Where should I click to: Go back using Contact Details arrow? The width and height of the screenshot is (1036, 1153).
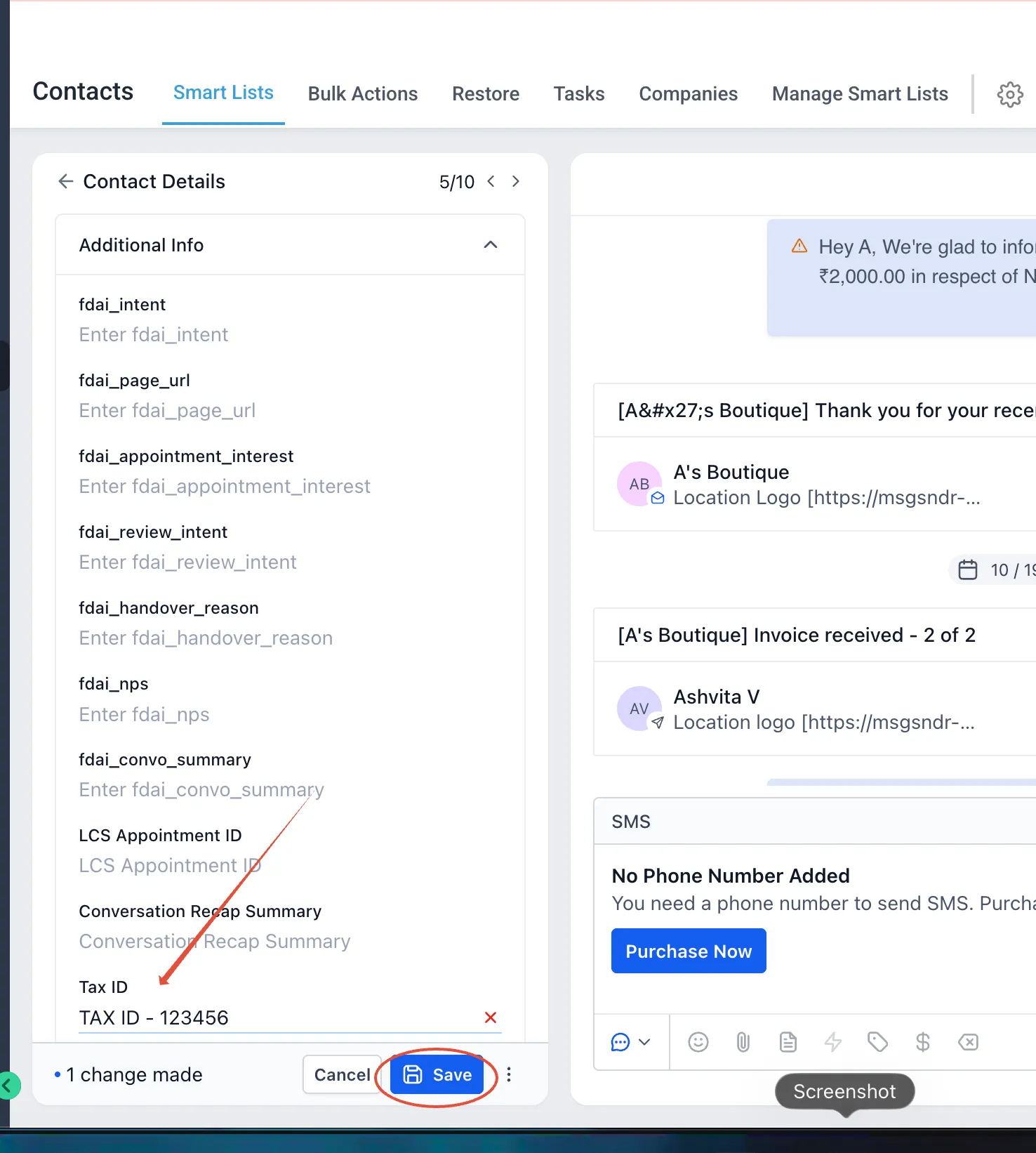65,181
